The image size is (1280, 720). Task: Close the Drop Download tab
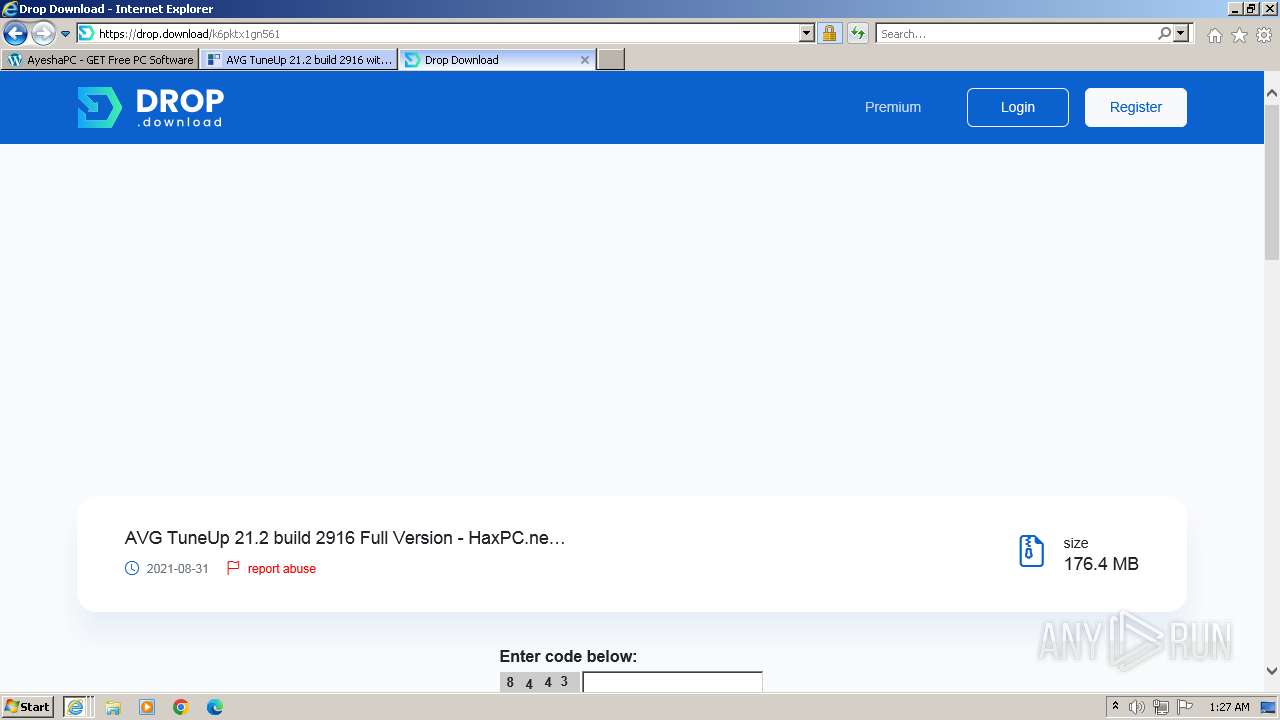[x=585, y=60]
